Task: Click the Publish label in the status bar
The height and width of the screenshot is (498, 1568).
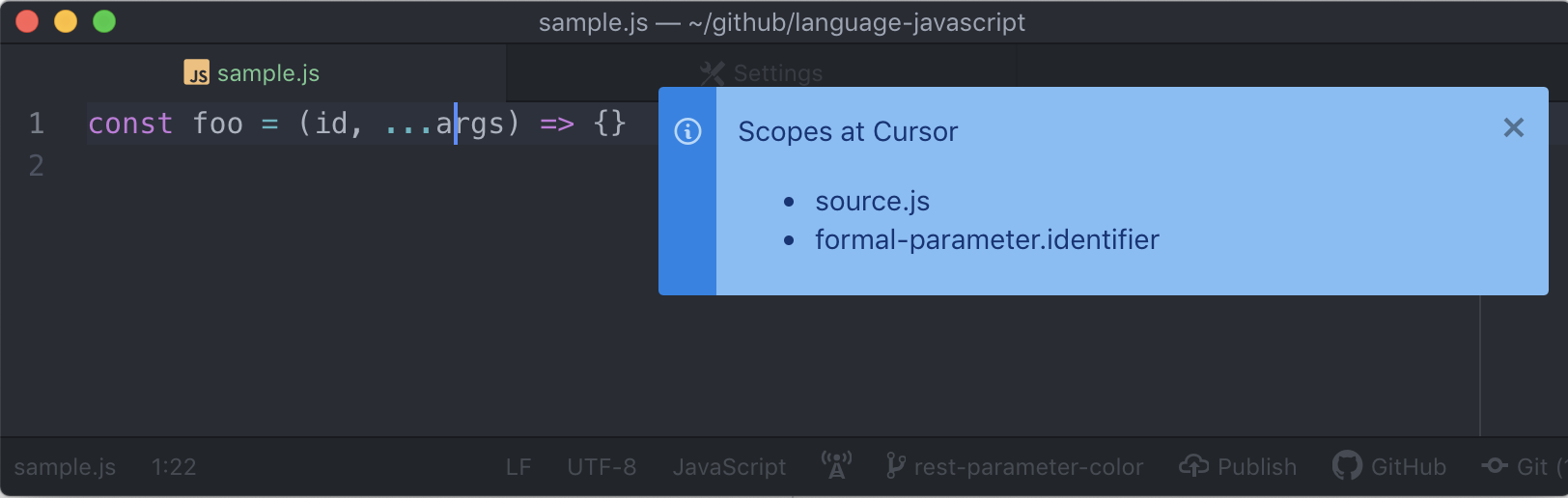Action: pos(1257,467)
